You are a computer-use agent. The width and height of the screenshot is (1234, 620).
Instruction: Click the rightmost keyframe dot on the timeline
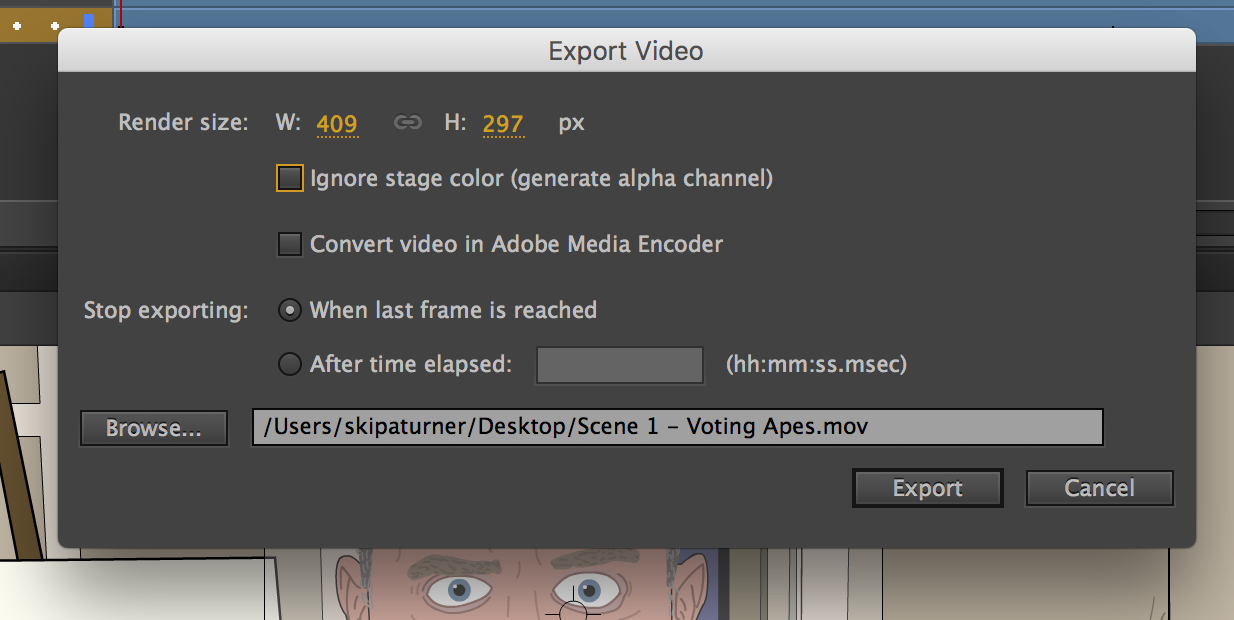pos(55,25)
